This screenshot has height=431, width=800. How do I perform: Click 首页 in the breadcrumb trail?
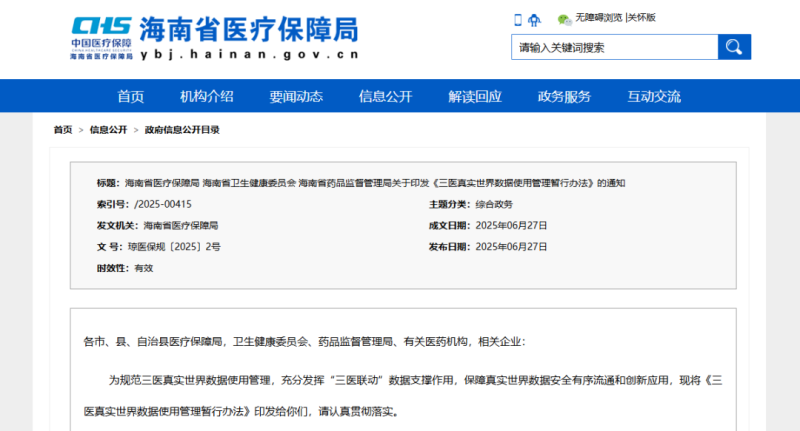[x=63, y=130]
